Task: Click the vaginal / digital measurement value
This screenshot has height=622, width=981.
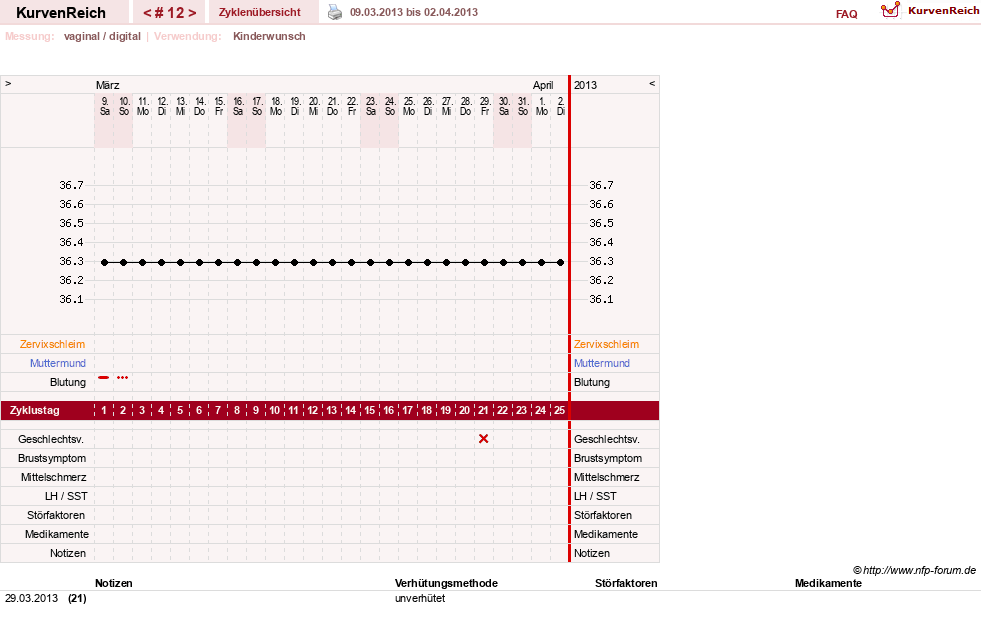Action: pyautogui.click(x=102, y=36)
